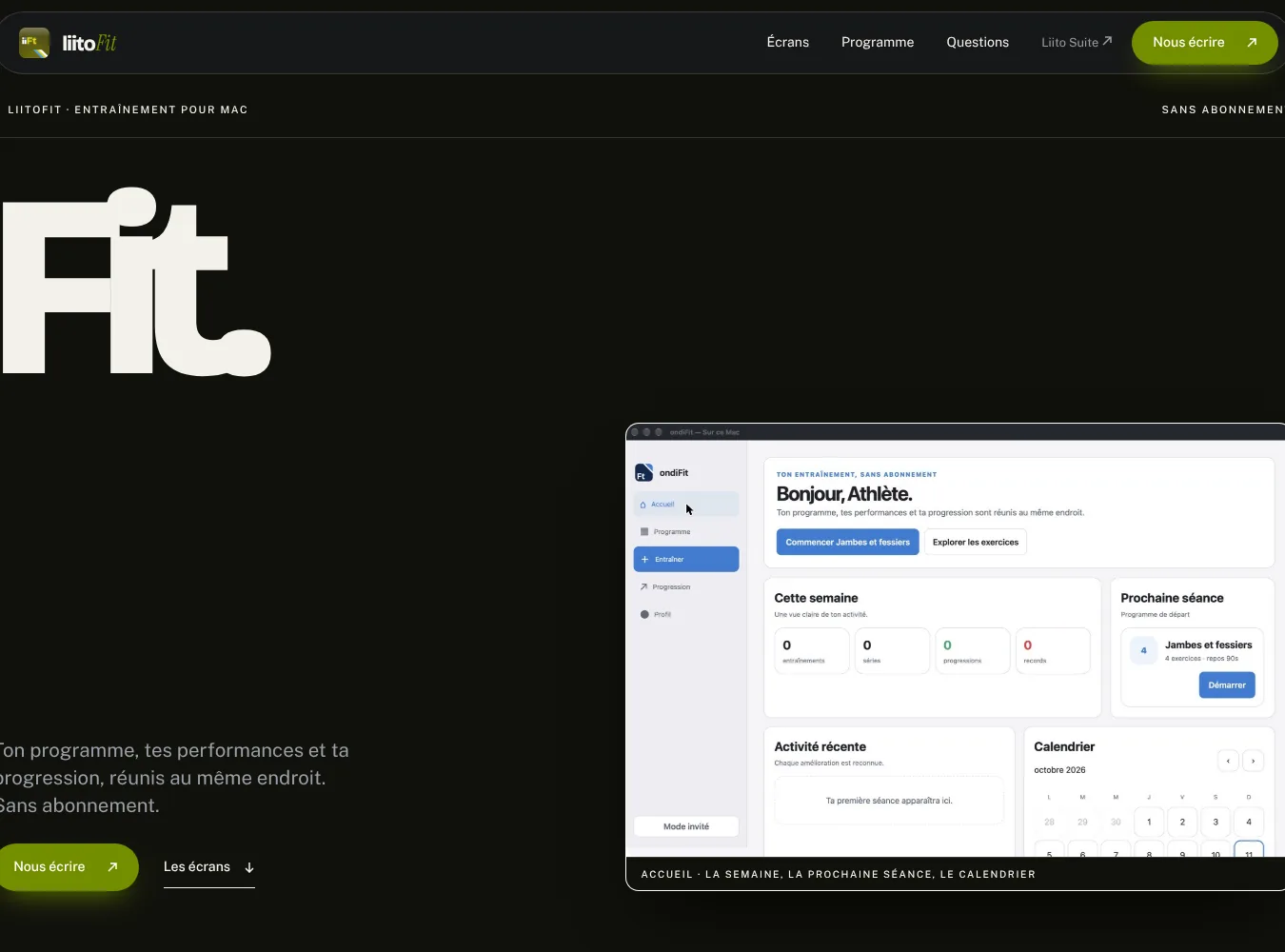
Task: Open the Programme item in ondiFit sidebar
Action: pyautogui.click(x=686, y=532)
